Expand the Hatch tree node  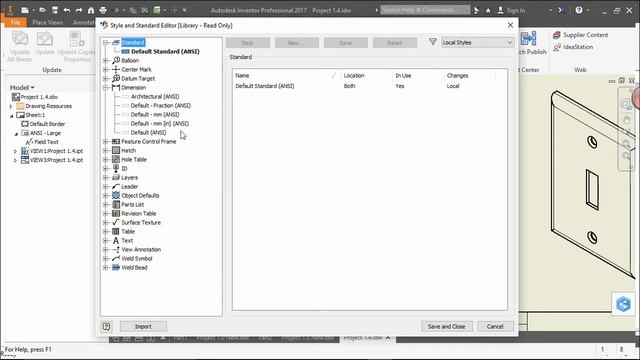coord(105,150)
